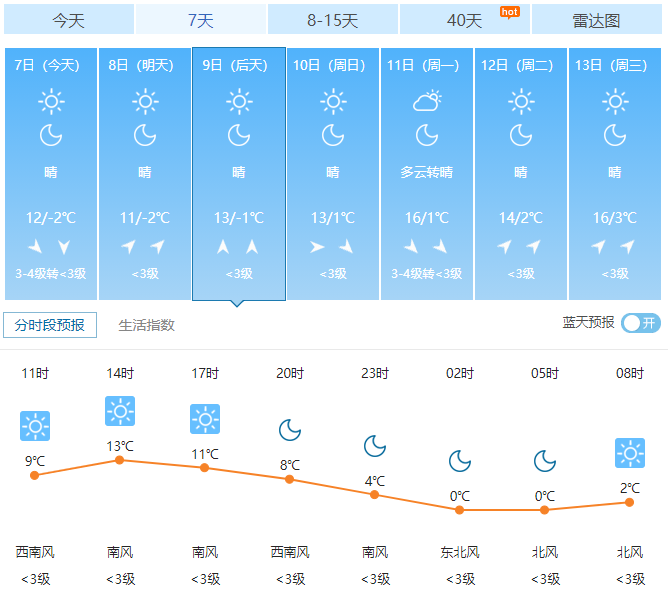This screenshot has height=602, width=668.
Task: Click the moon icon for 8日 明天
Action: (x=145, y=135)
